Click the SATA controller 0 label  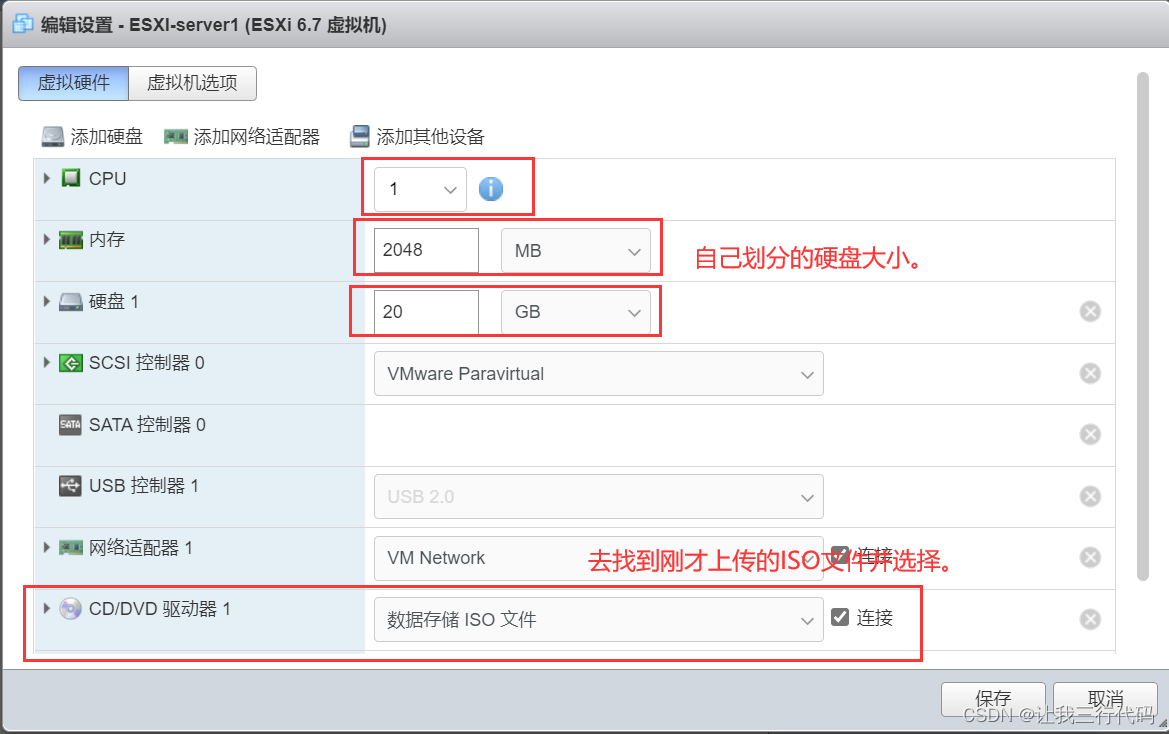pos(147,425)
